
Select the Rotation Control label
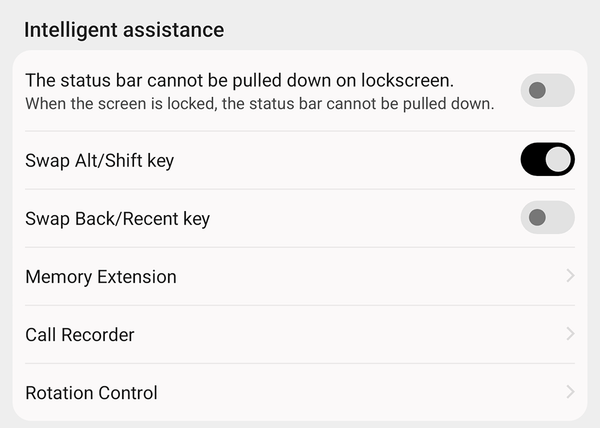click(91, 393)
